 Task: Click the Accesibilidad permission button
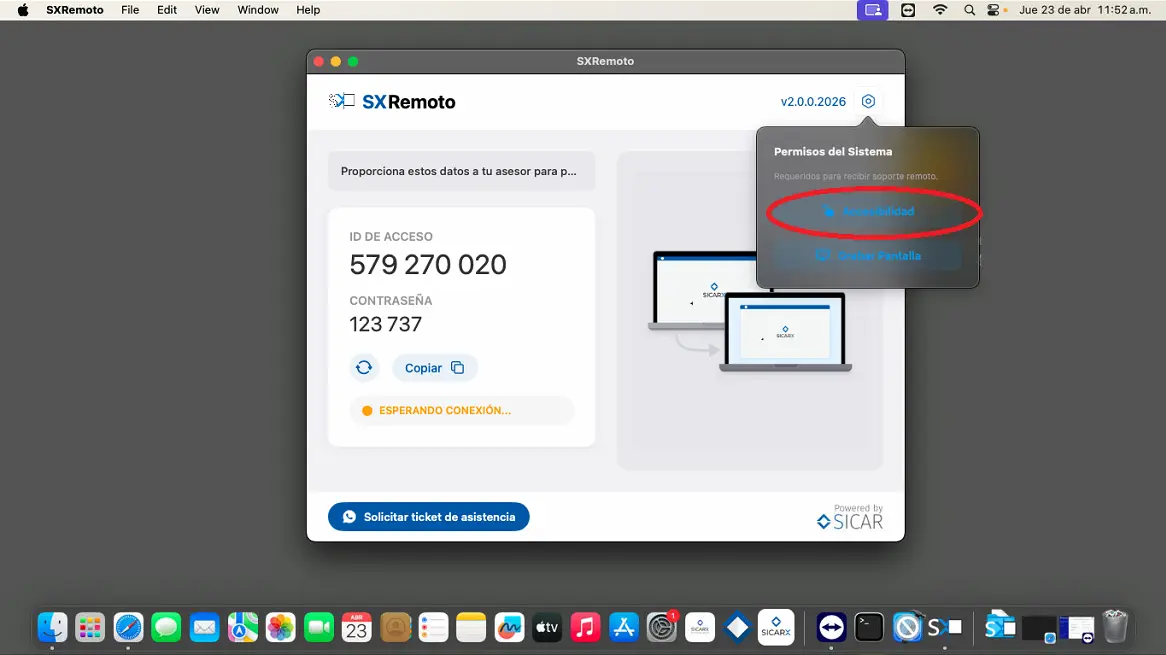pyautogui.click(x=869, y=212)
